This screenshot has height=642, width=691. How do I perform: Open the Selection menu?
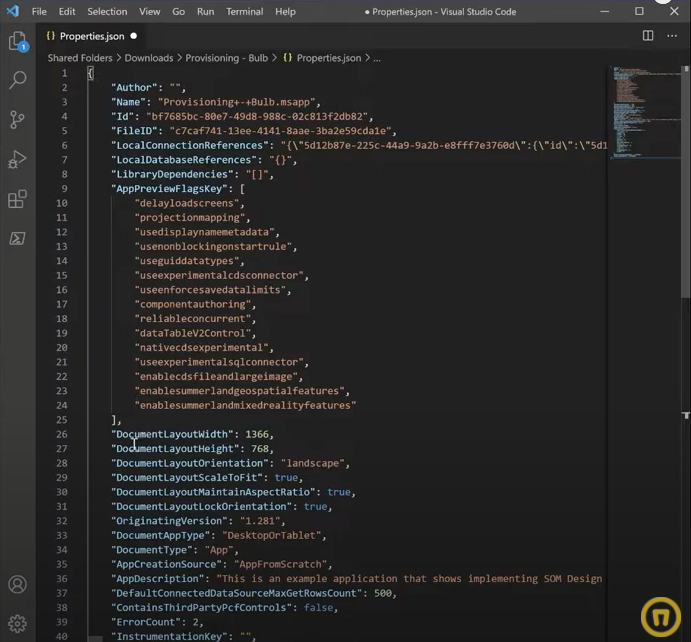coord(106,12)
